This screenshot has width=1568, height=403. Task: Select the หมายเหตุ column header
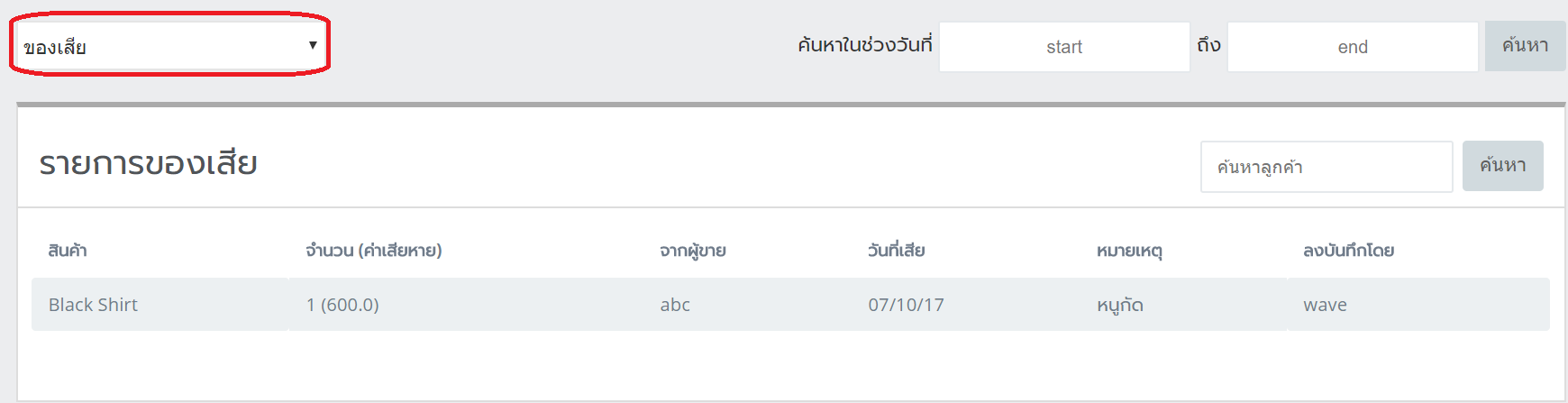tap(1129, 251)
